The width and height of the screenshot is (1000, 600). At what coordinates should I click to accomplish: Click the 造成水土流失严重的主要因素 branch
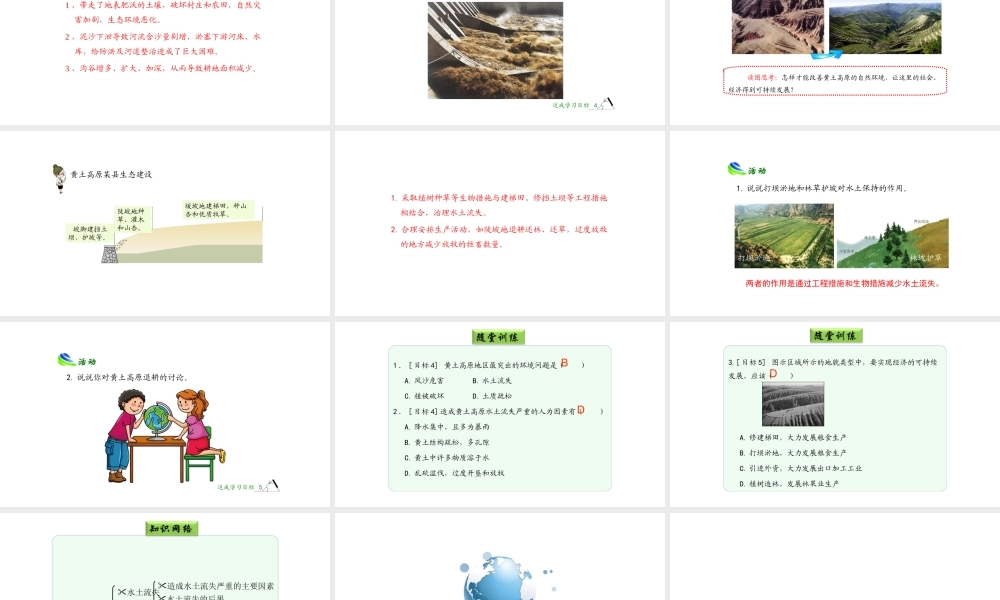click(x=217, y=586)
